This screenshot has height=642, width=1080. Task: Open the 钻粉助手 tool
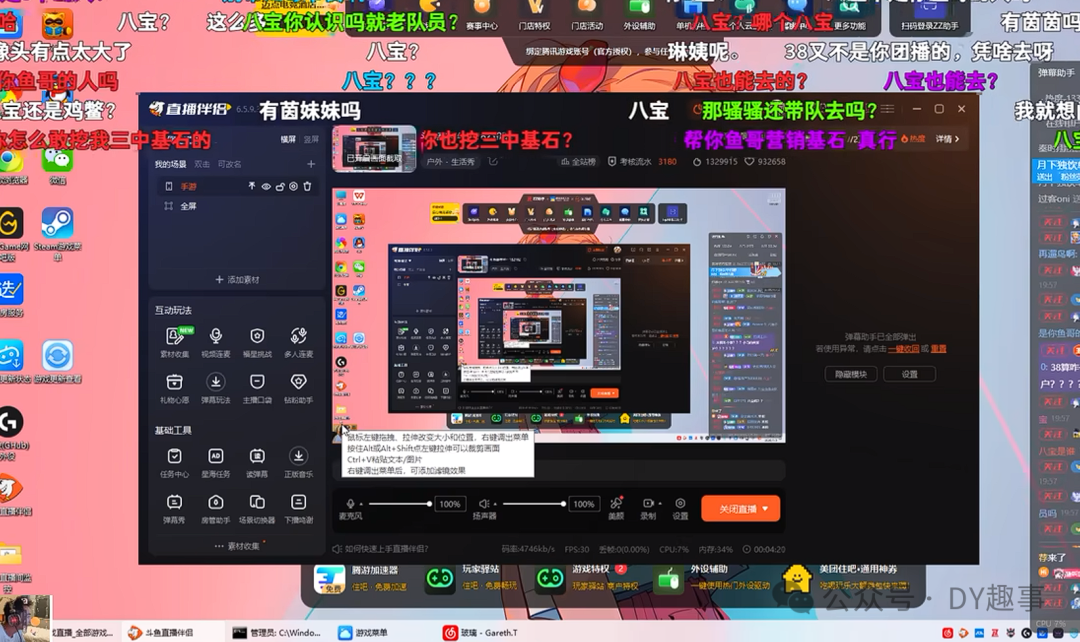298,389
